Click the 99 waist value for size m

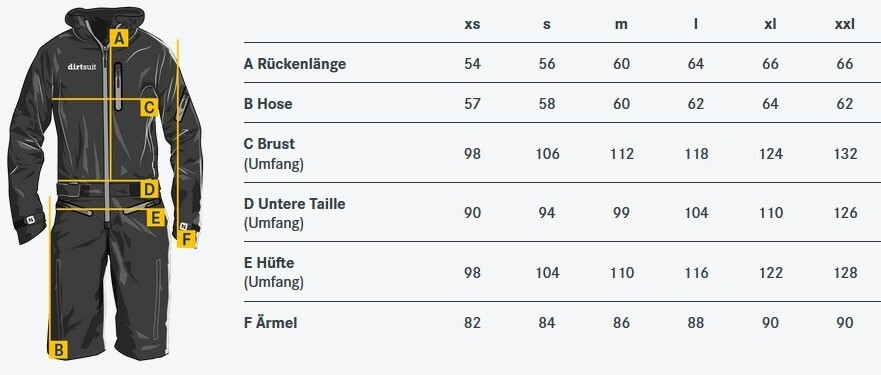pos(621,213)
